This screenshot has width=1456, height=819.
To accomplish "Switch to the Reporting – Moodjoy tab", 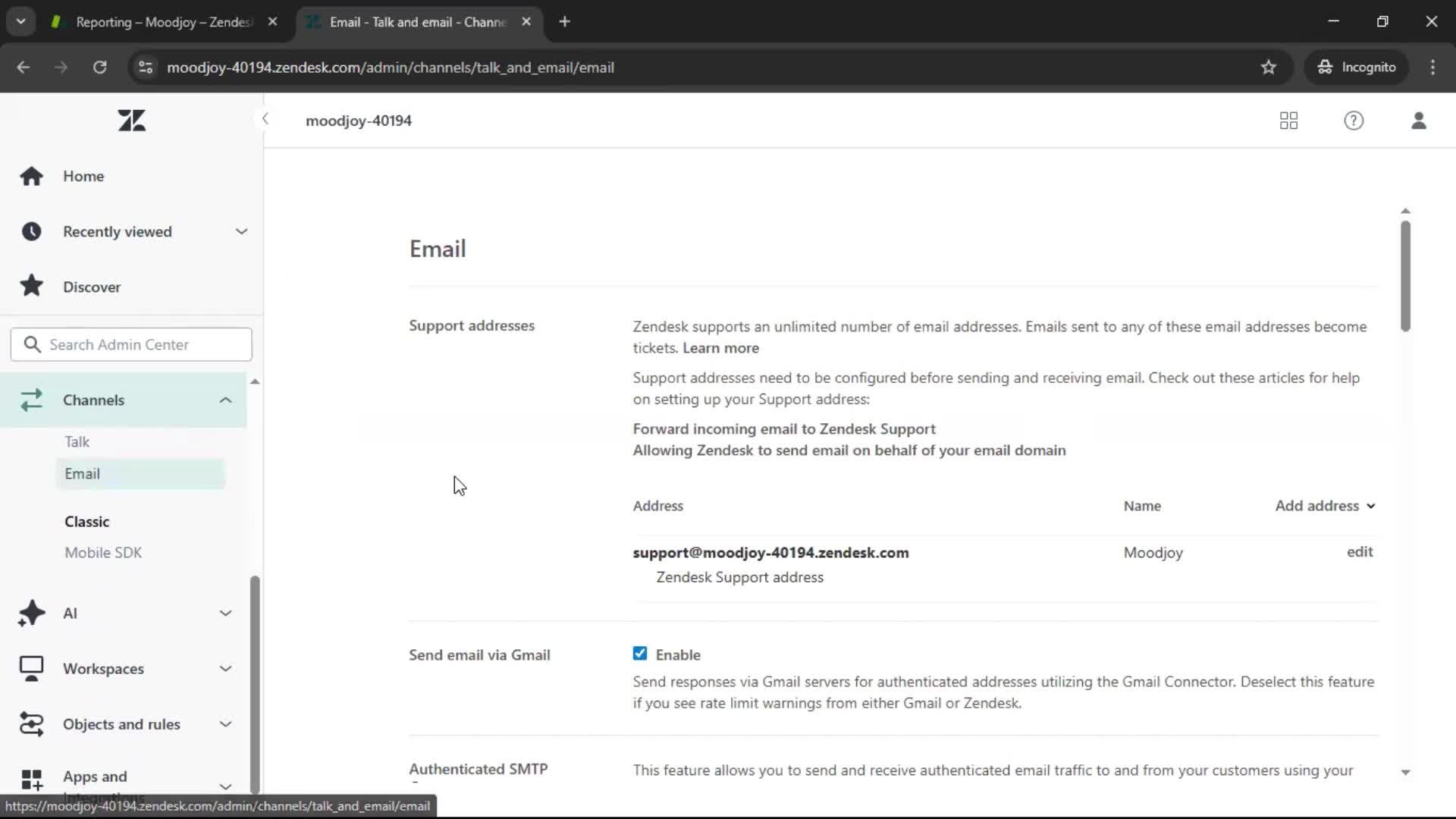I will tap(163, 22).
